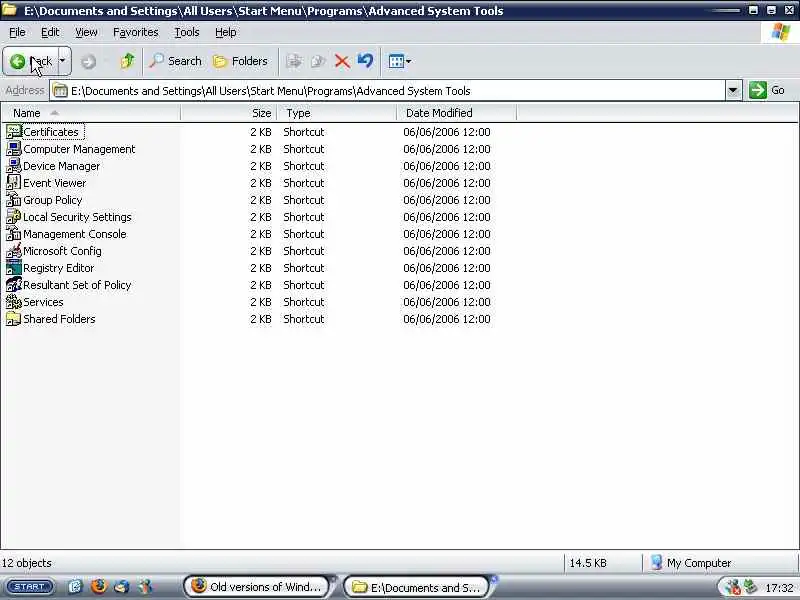Click the '14.5 KB' status bar entry

point(588,563)
